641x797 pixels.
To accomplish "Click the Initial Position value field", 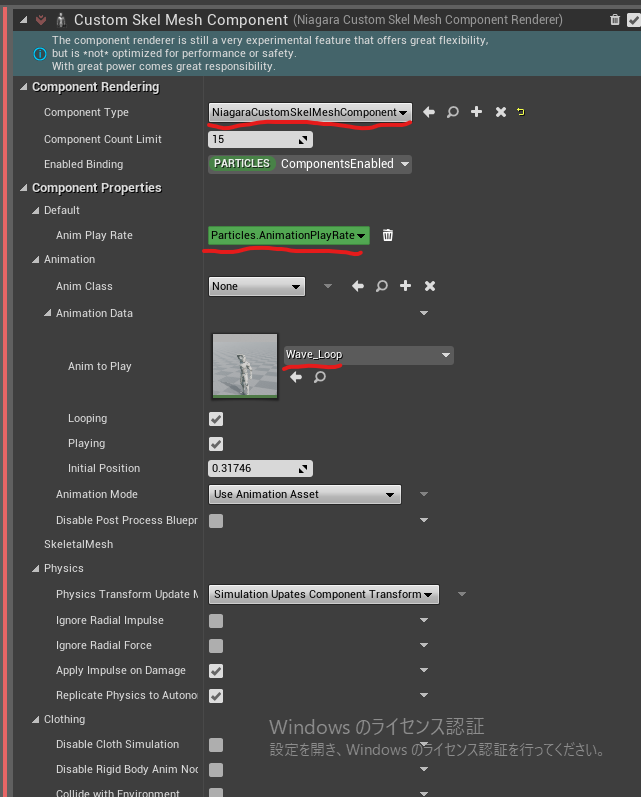I will tap(260, 468).
